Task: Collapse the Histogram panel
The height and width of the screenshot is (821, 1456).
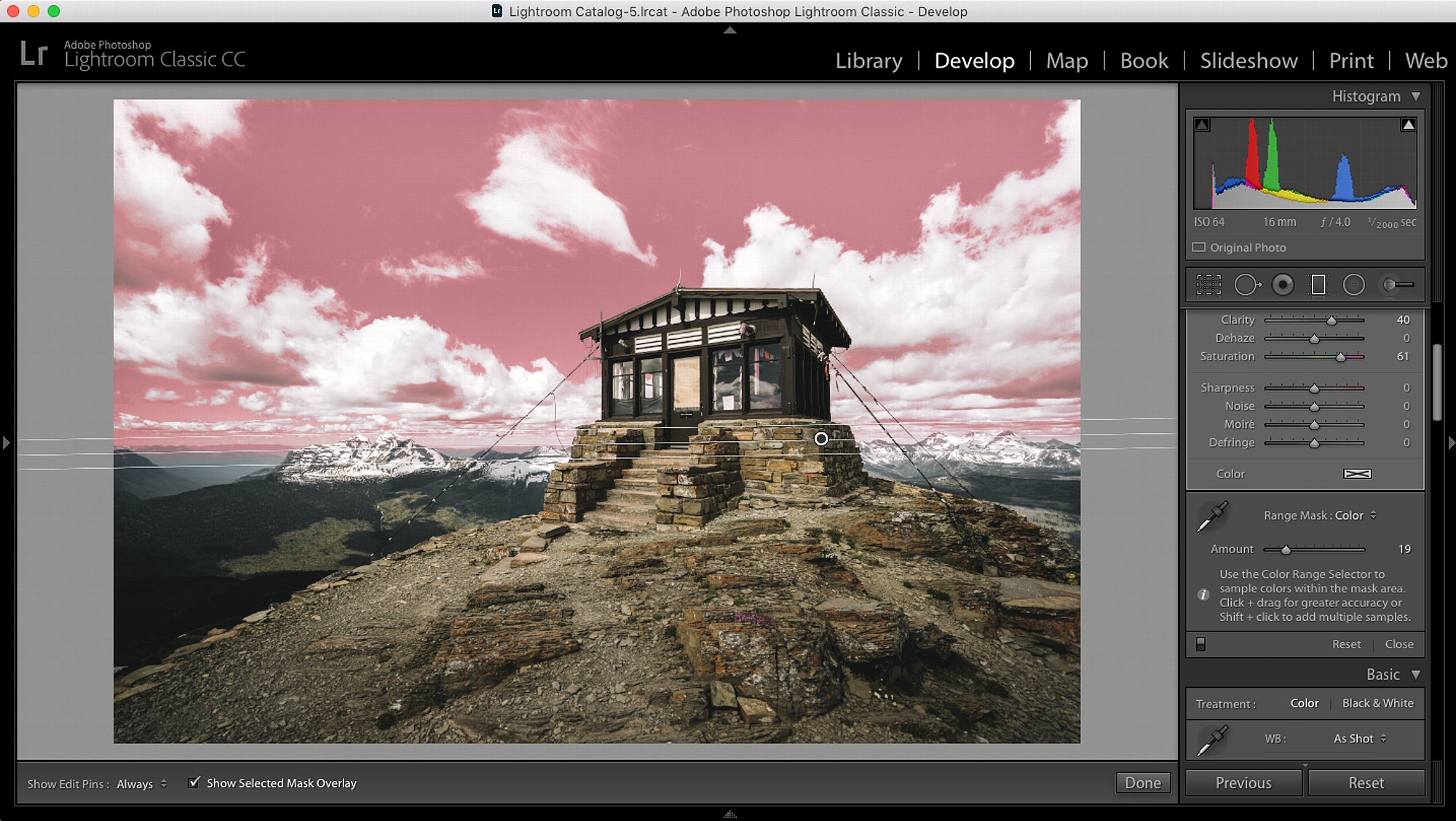Action: click(1415, 96)
